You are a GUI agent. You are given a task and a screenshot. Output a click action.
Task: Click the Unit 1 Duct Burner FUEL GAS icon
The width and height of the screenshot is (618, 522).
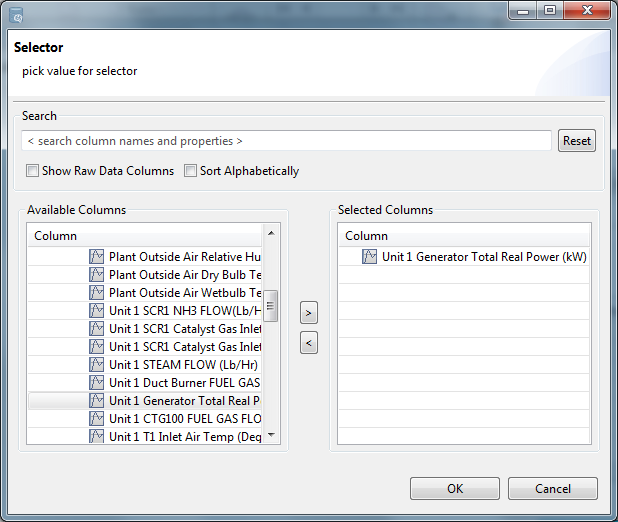tap(97, 382)
